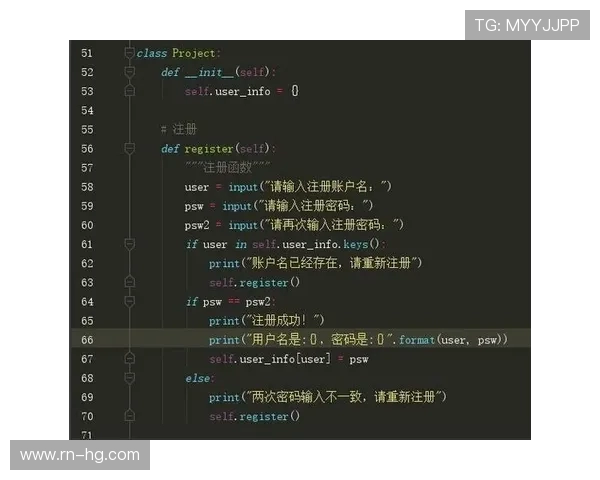
Task: Click the else keyword on line 68
Action: tap(198, 379)
